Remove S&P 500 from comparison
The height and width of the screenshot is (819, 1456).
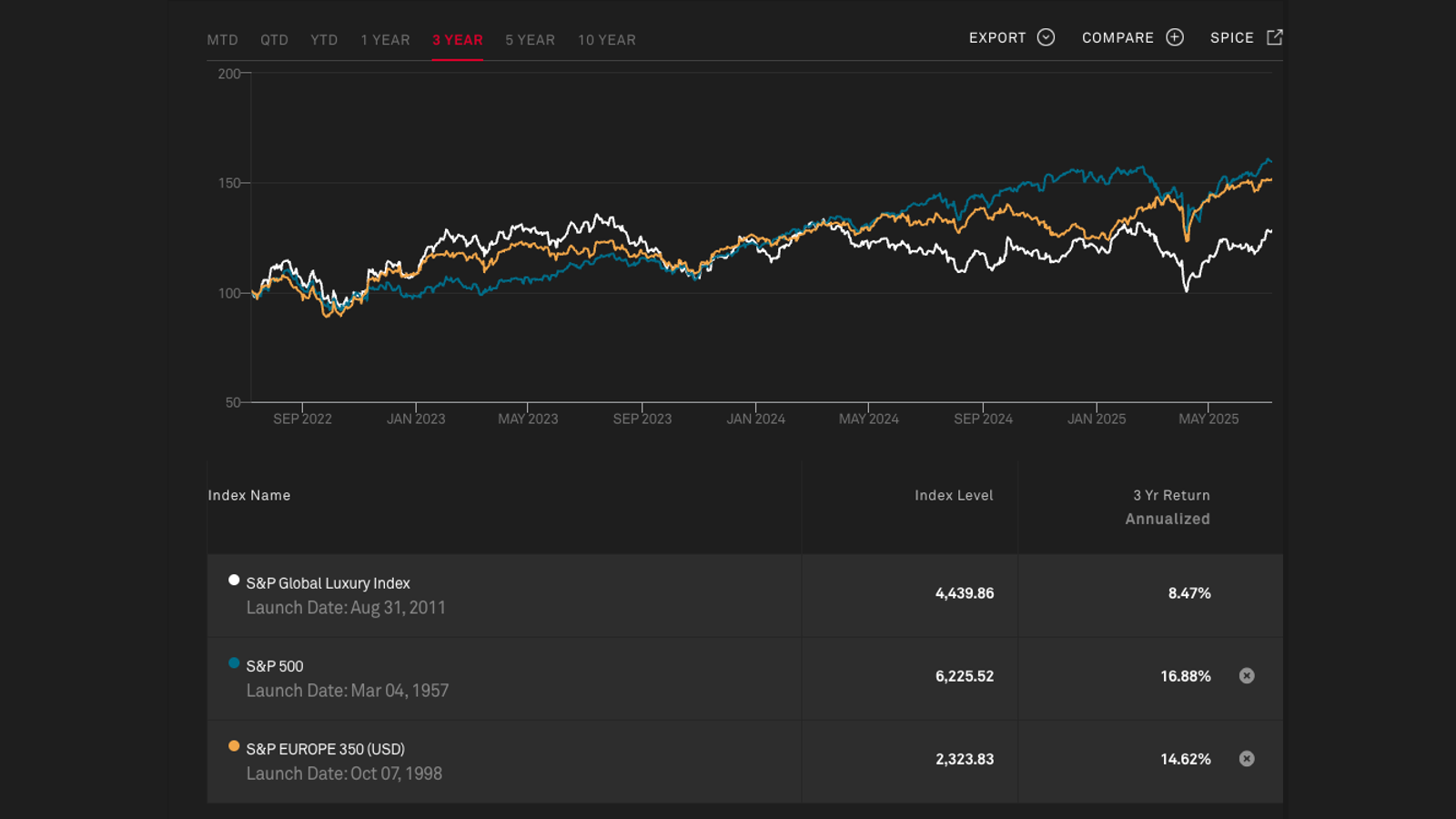(x=1247, y=675)
